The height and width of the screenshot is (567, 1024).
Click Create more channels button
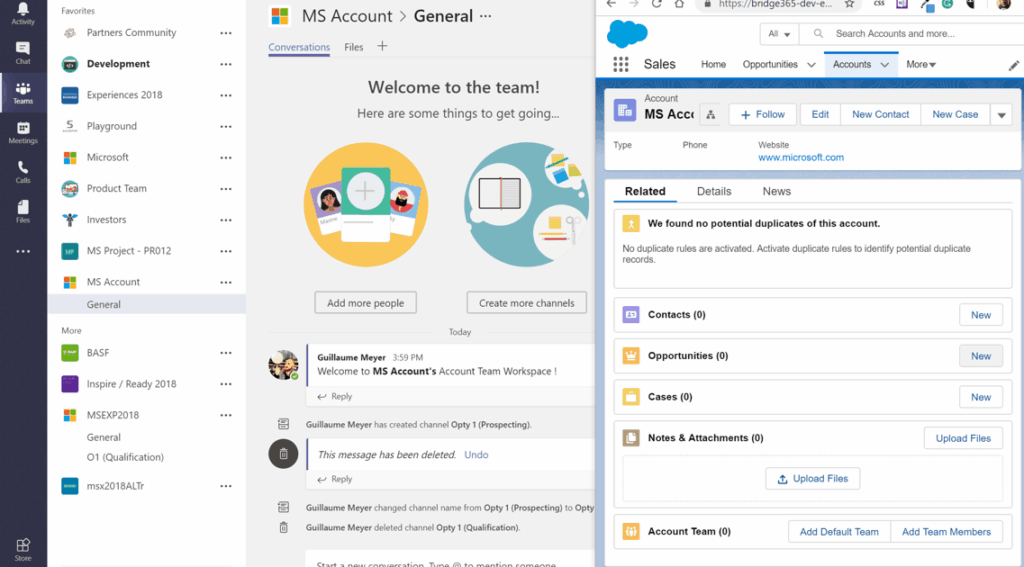click(526, 303)
